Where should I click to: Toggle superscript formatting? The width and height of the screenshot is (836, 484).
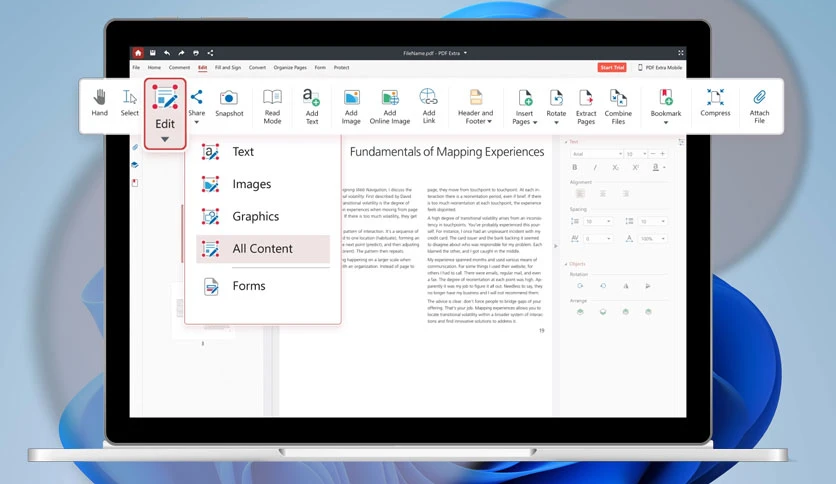tap(636, 167)
